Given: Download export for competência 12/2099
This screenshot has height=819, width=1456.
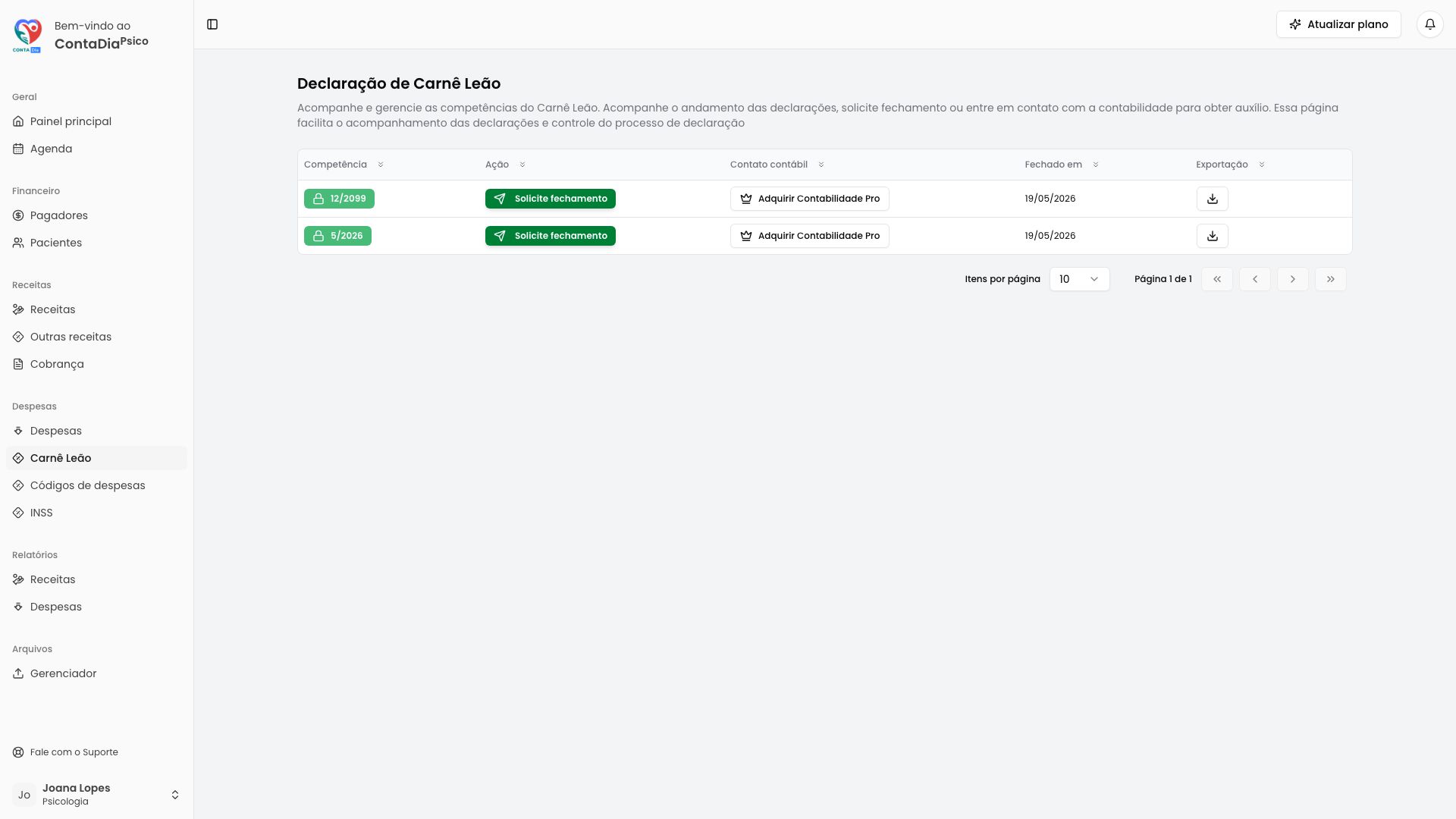Looking at the screenshot, I should 1212,199.
